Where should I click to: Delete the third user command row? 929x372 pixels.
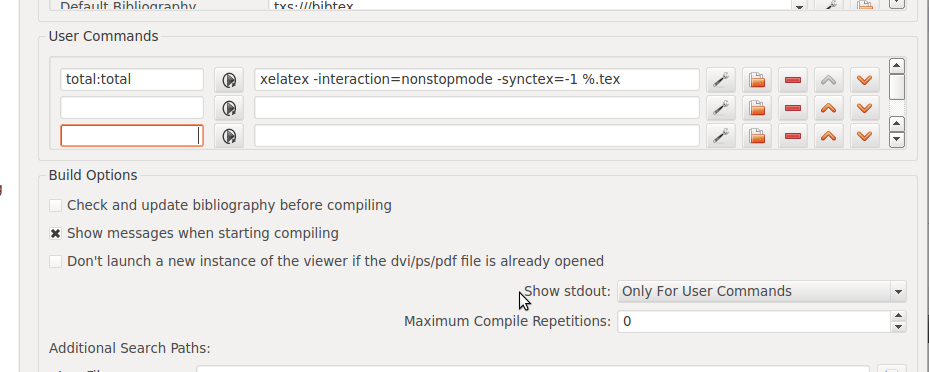pyautogui.click(x=793, y=136)
